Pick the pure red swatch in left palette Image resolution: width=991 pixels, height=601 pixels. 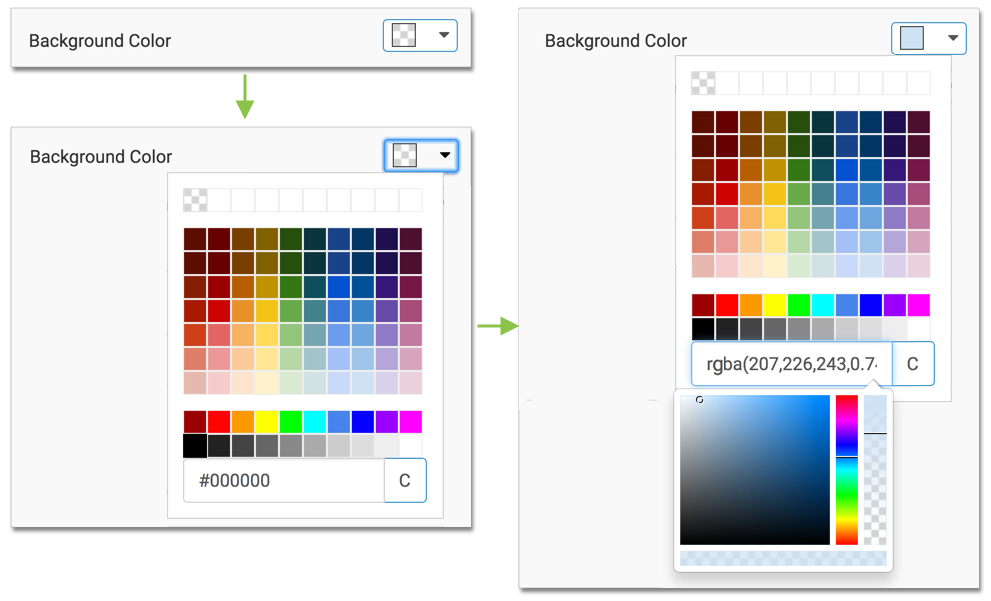[x=219, y=422]
